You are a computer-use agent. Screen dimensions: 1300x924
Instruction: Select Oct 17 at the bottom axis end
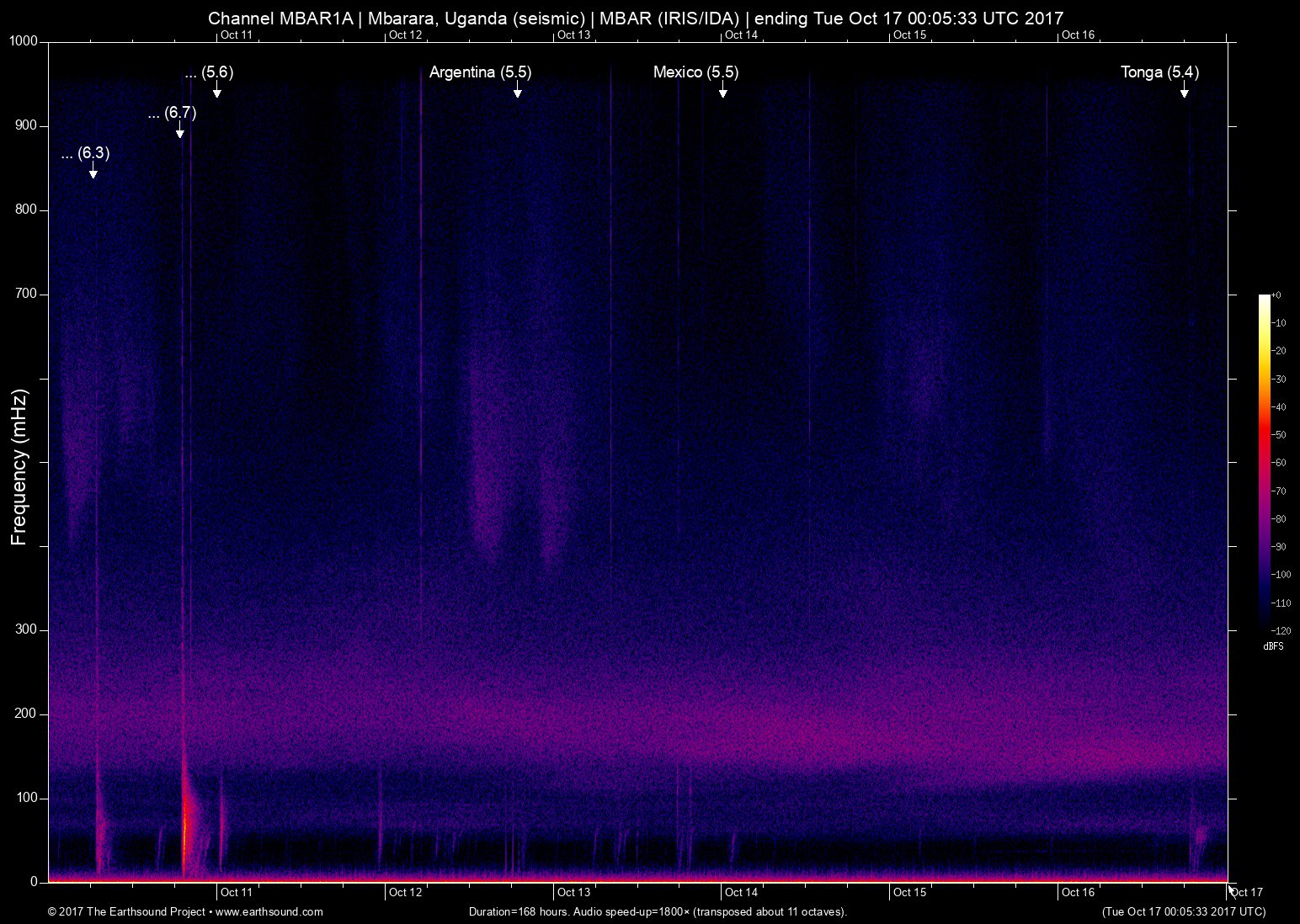click(1246, 892)
